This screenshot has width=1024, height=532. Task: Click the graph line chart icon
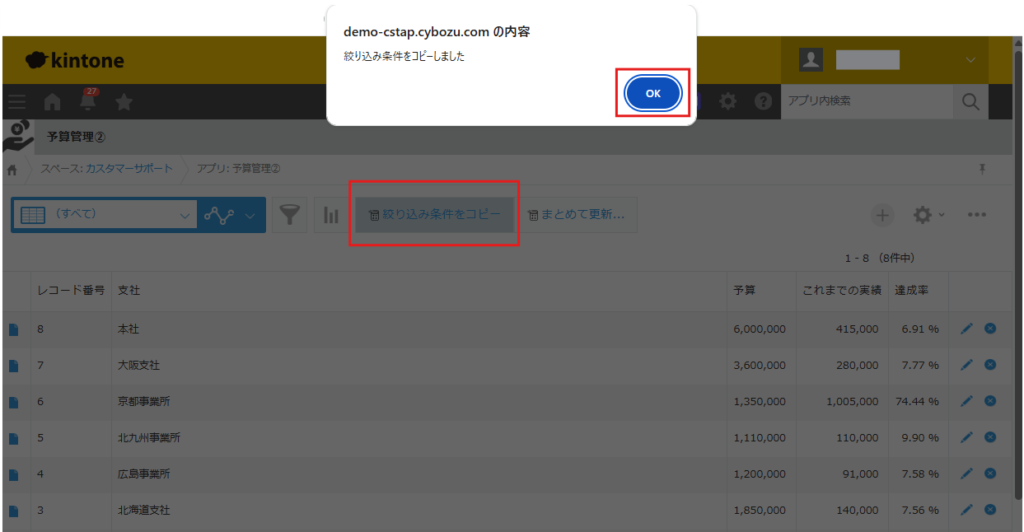219,215
